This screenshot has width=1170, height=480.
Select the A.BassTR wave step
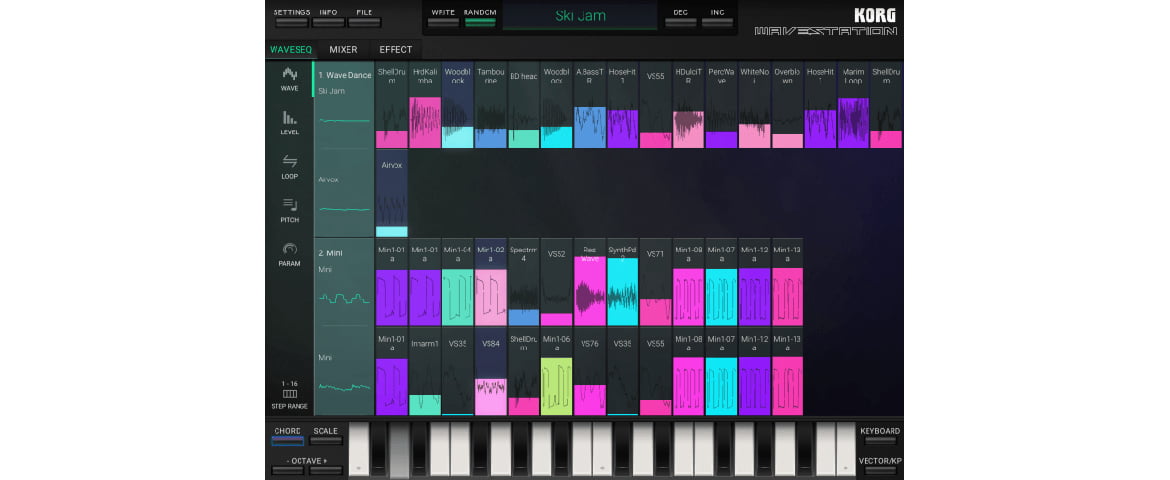589,105
